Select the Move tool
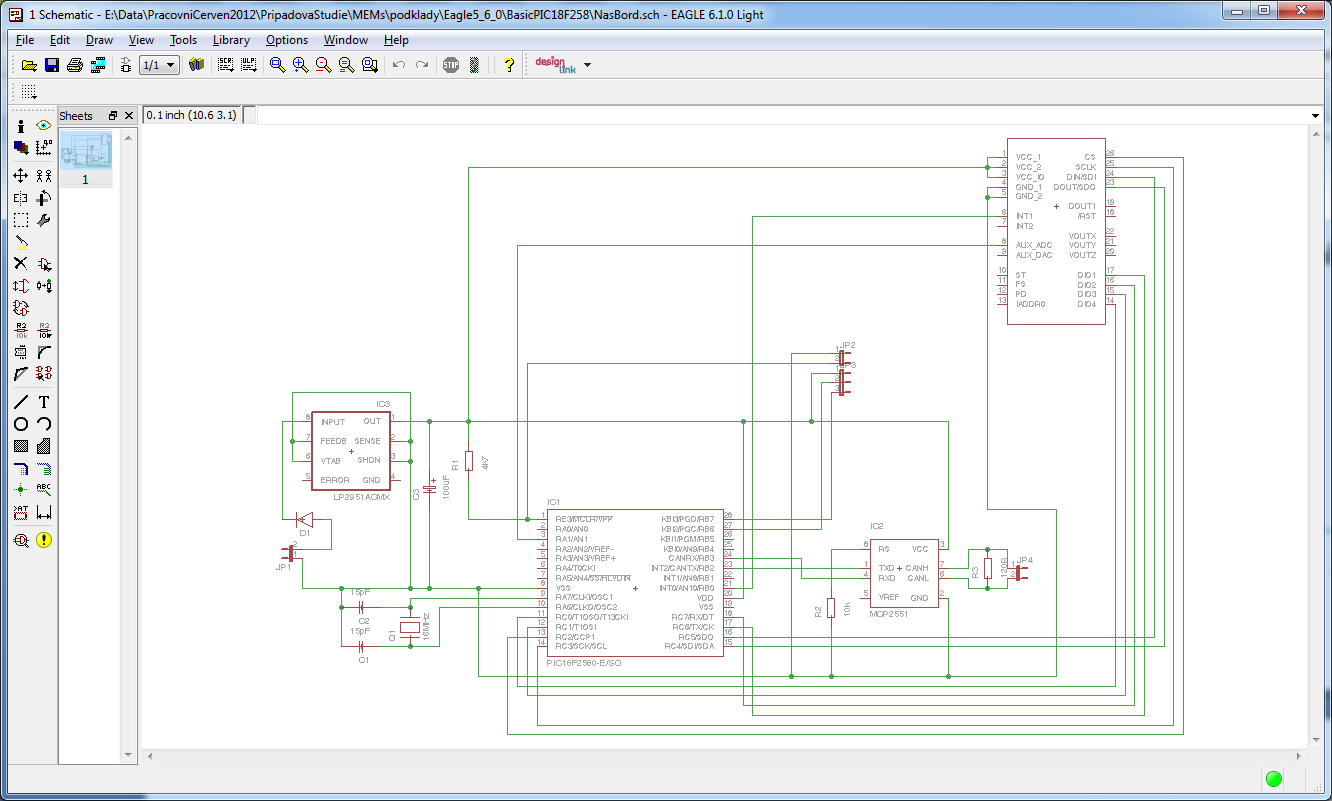 21,175
